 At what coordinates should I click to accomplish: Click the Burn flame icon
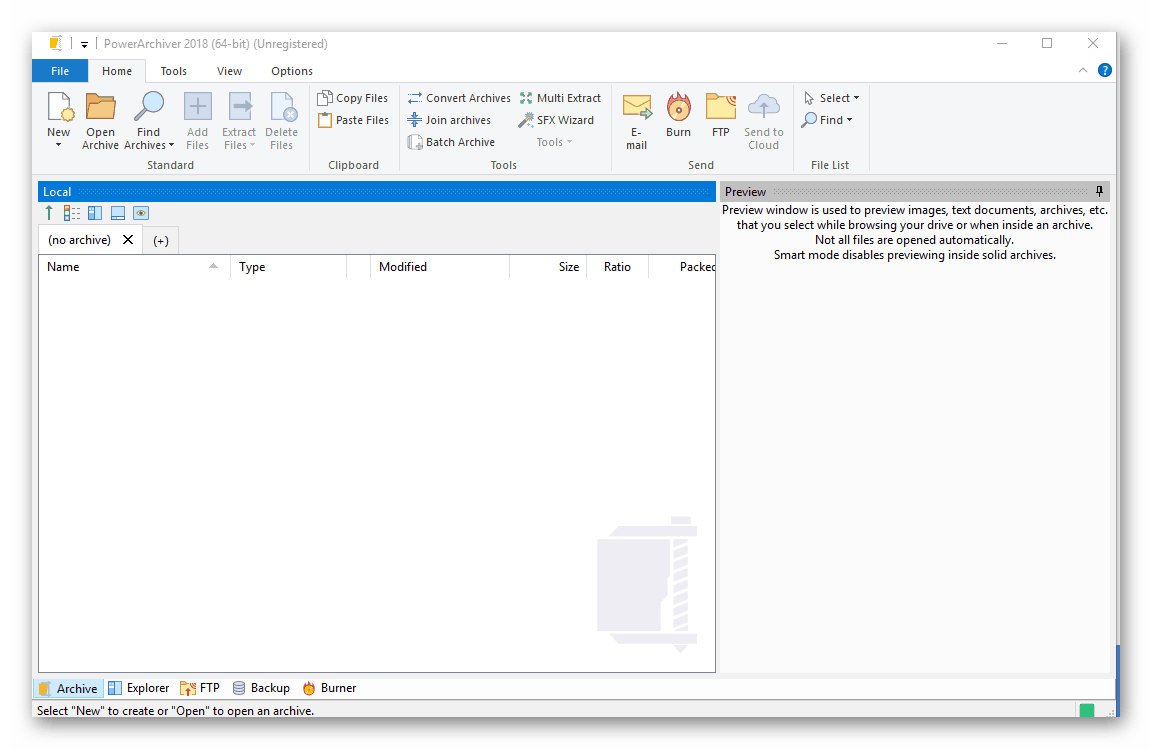pyautogui.click(x=679, y=107)
